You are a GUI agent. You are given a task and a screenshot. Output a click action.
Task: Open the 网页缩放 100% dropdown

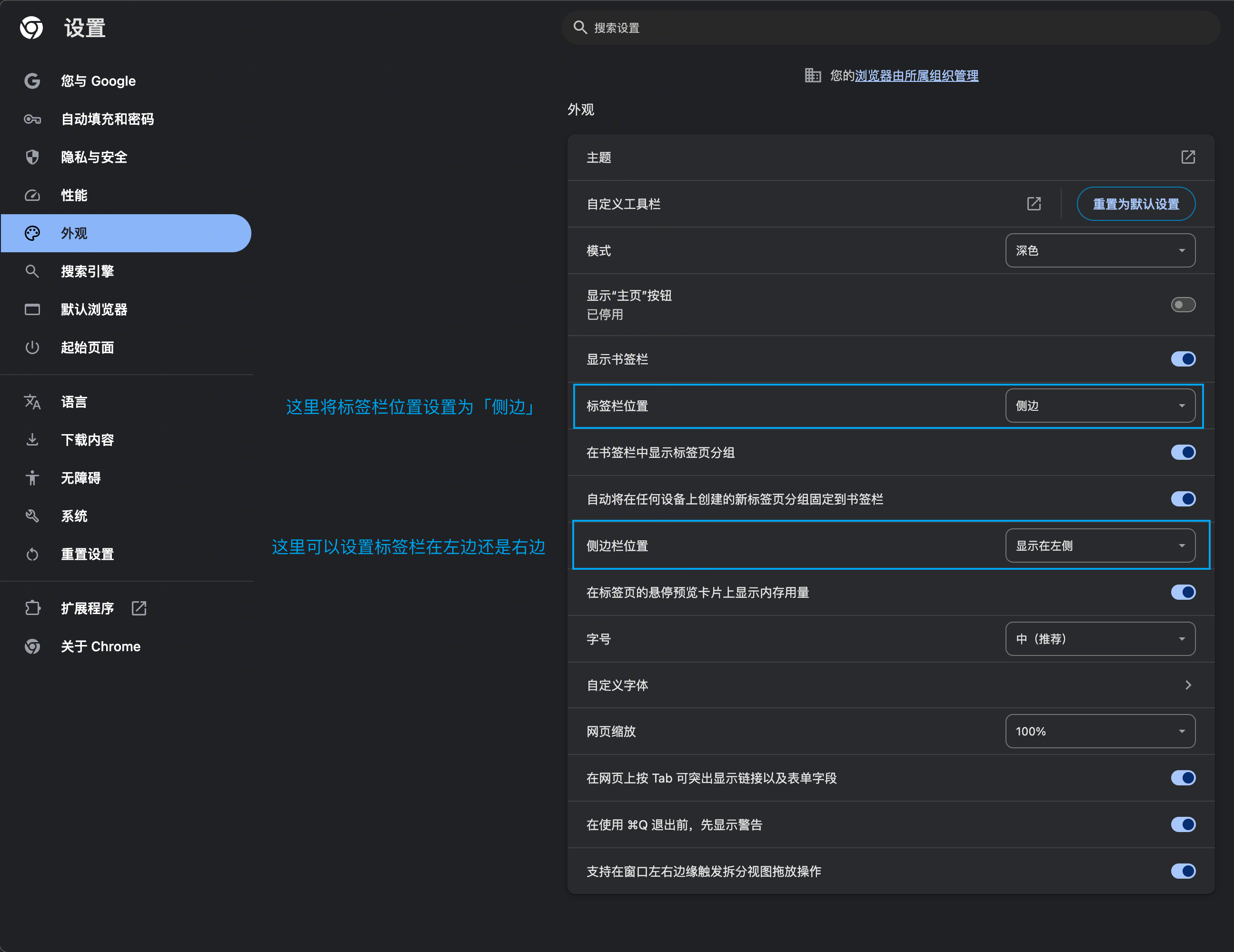[1100, 731]
